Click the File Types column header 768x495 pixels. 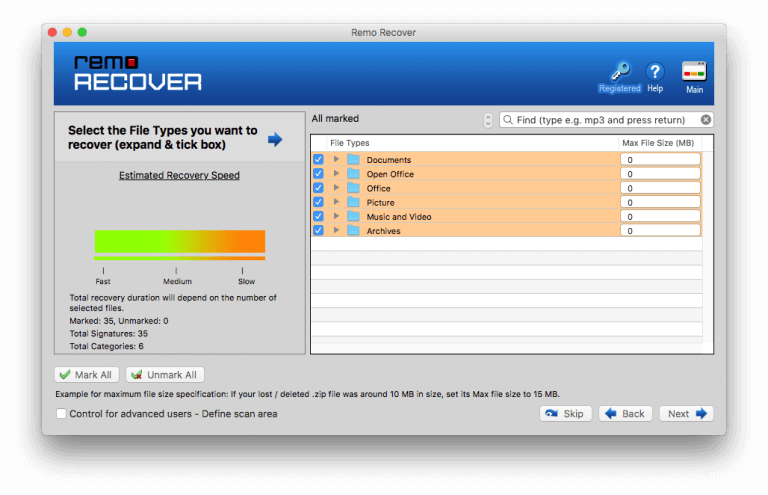(350, 143)
